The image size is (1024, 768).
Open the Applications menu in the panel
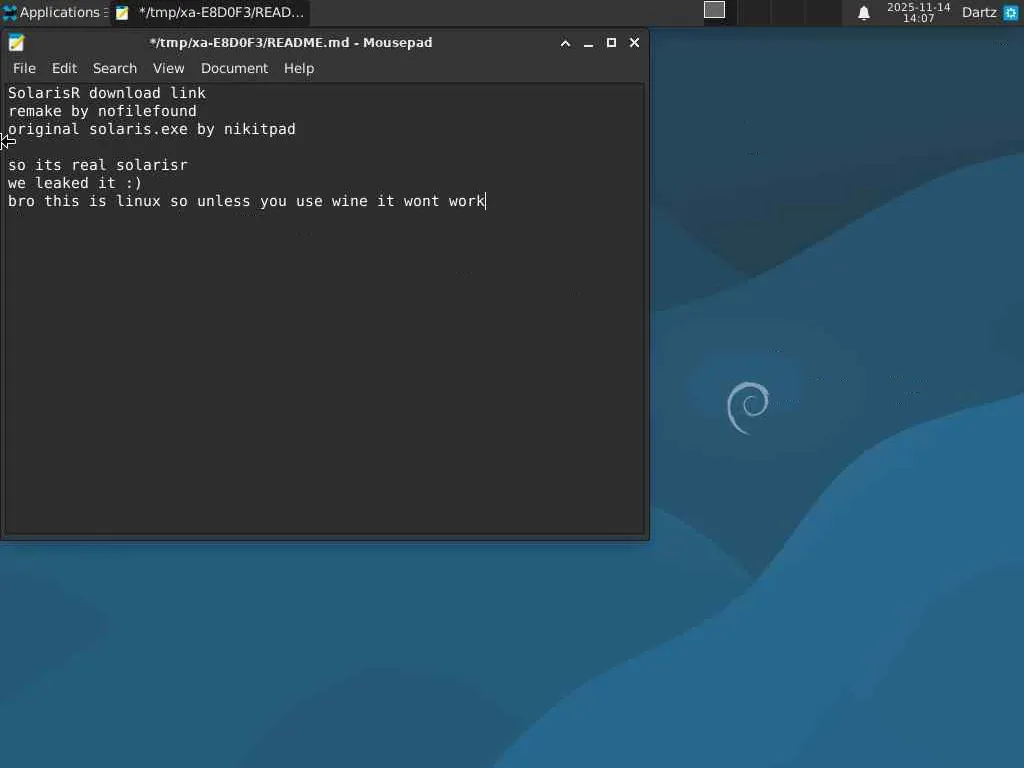point(55,12)
